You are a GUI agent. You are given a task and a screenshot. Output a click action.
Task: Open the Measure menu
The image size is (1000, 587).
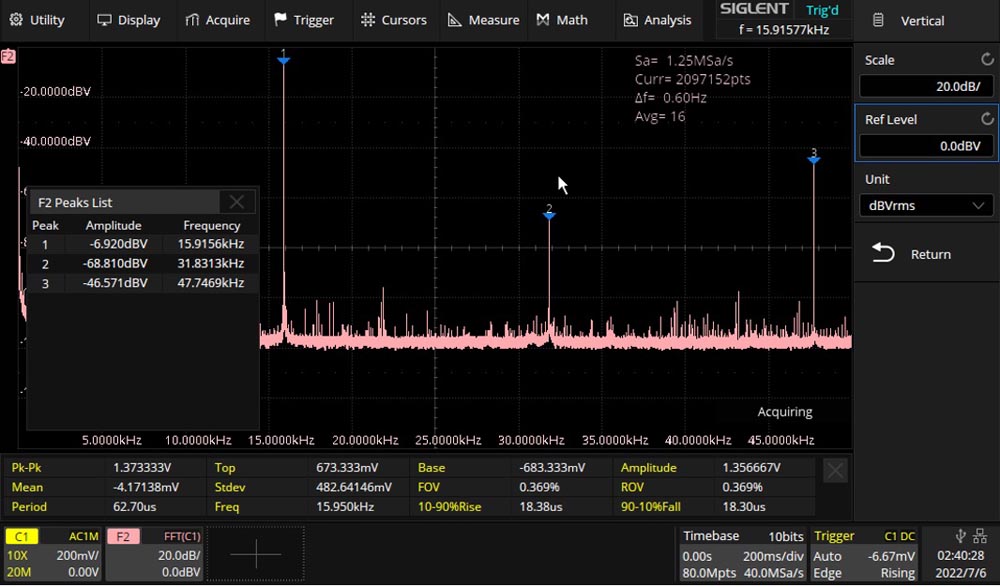[x=483, y=20]
